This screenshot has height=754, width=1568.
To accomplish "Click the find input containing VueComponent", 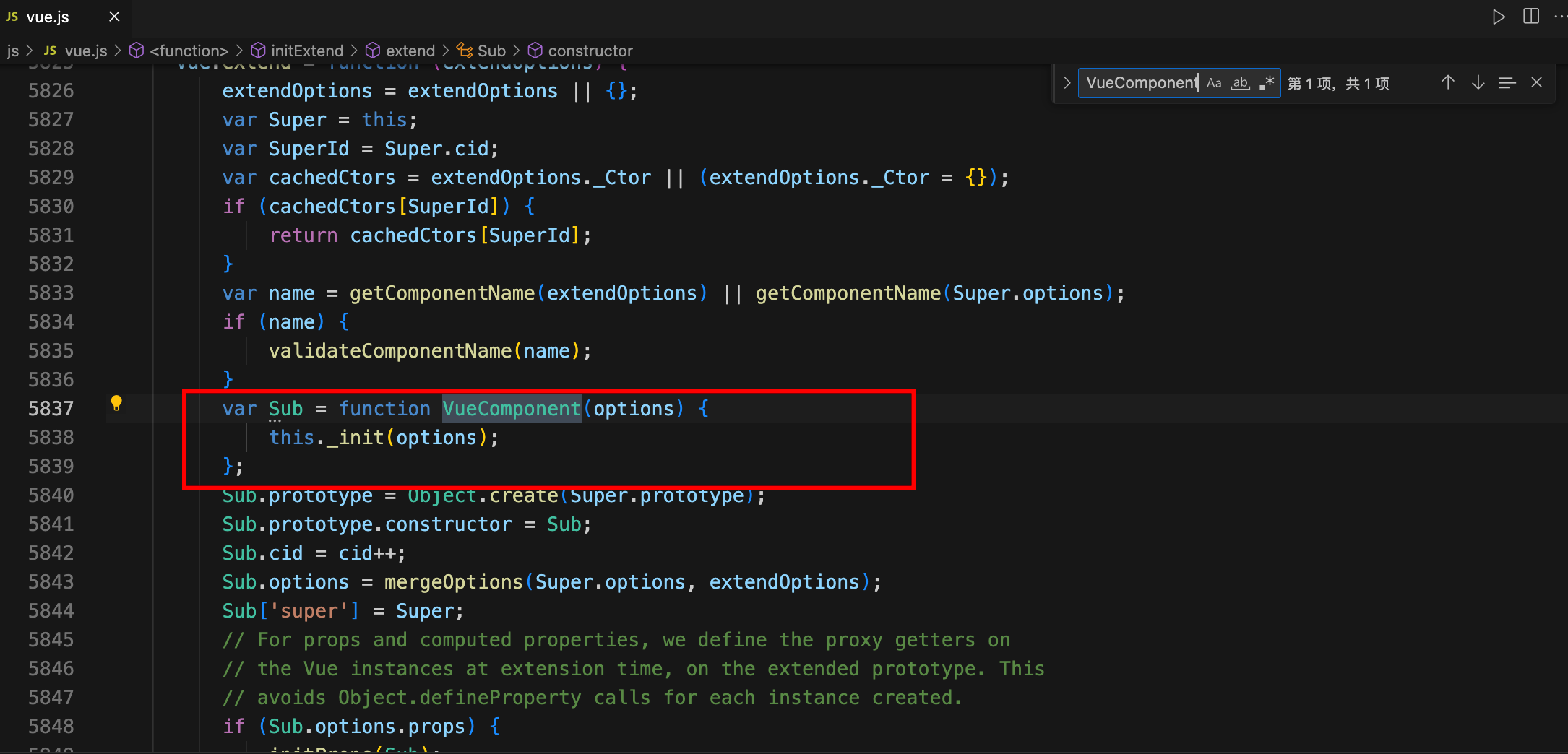I will pyautogui.click(x=1142, y=83).
